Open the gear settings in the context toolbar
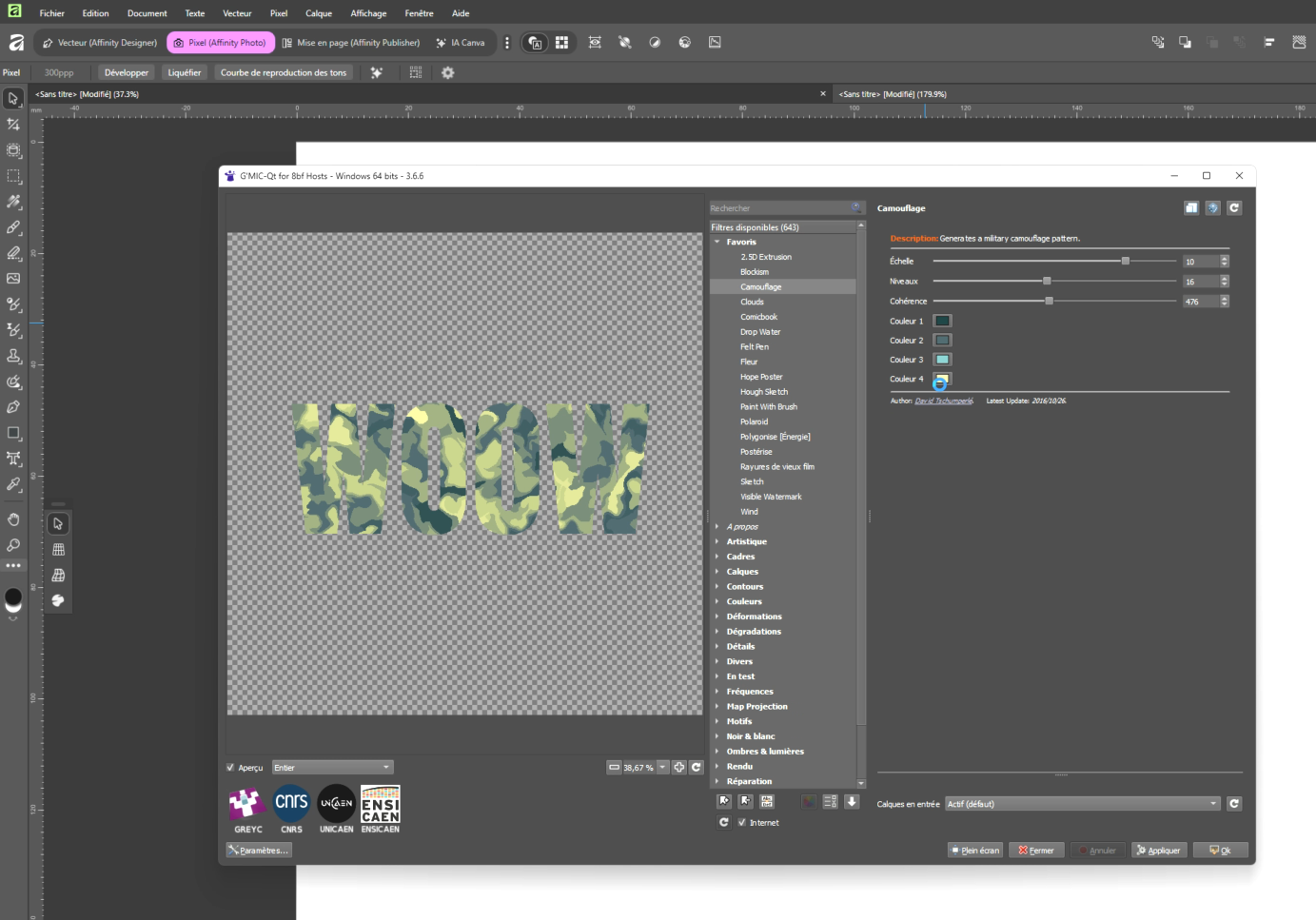The width and height of the screenshot is (1316, 920). (448, 72)
